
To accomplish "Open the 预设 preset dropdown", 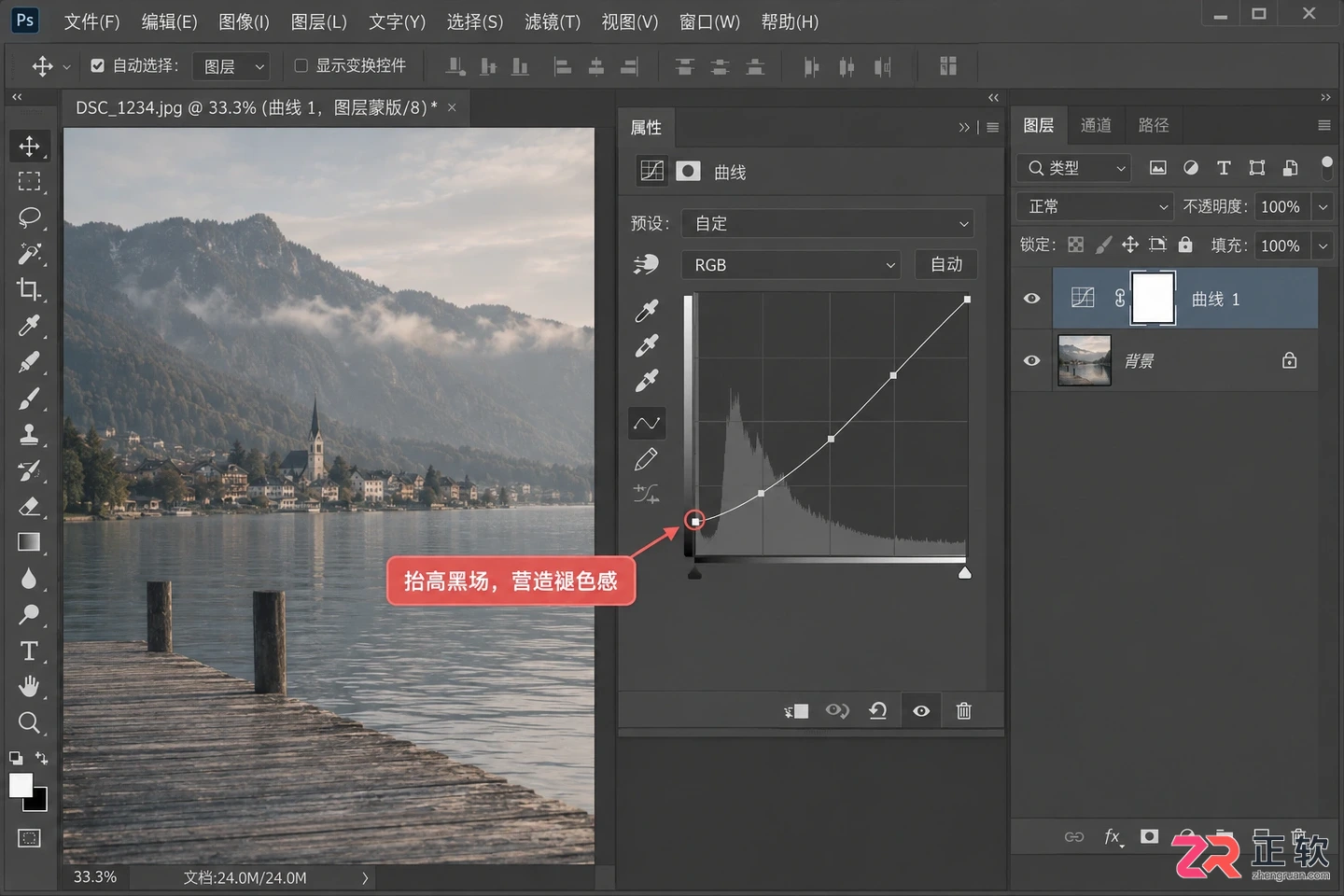I will point(828,224).
